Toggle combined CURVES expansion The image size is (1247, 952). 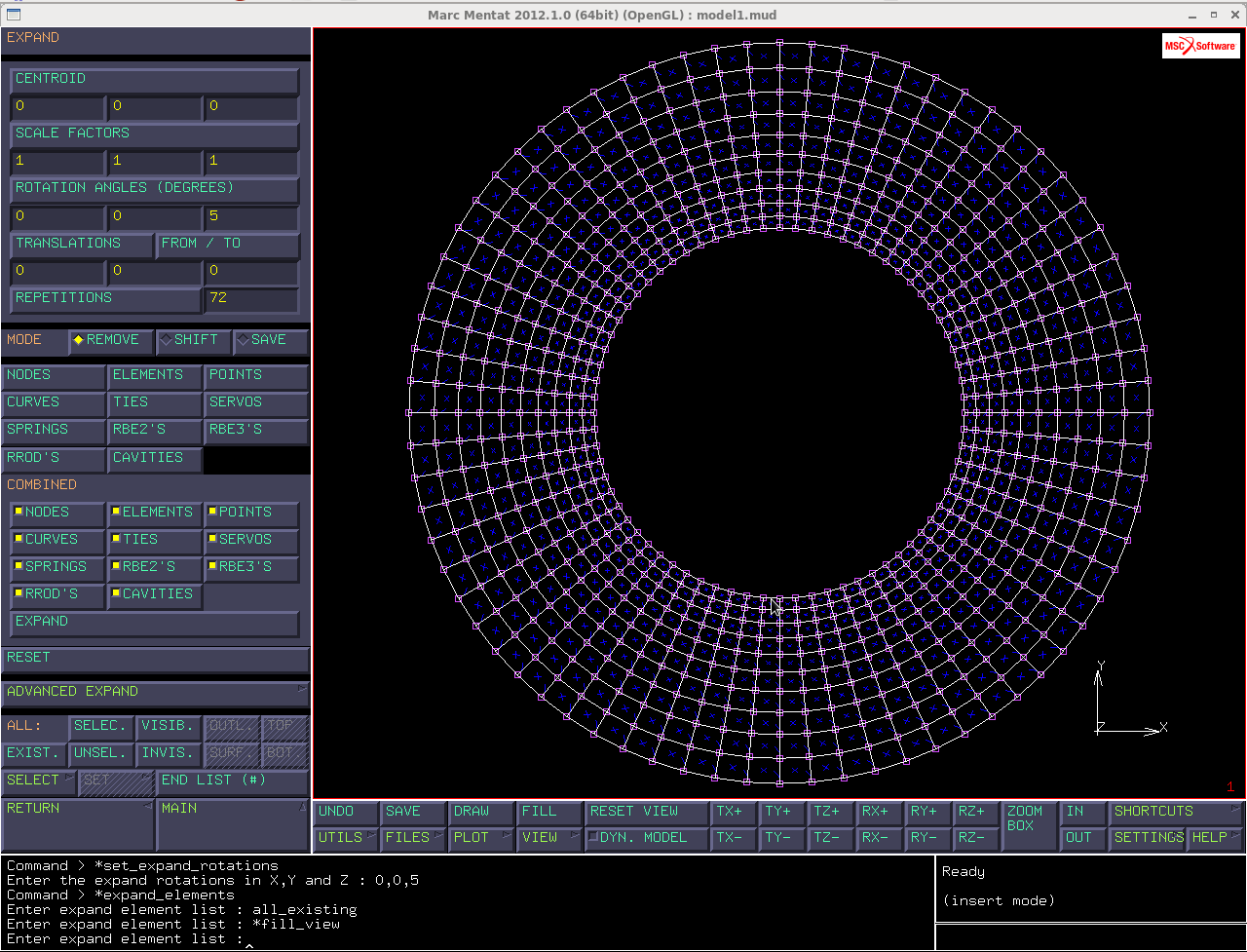(57, 540)
